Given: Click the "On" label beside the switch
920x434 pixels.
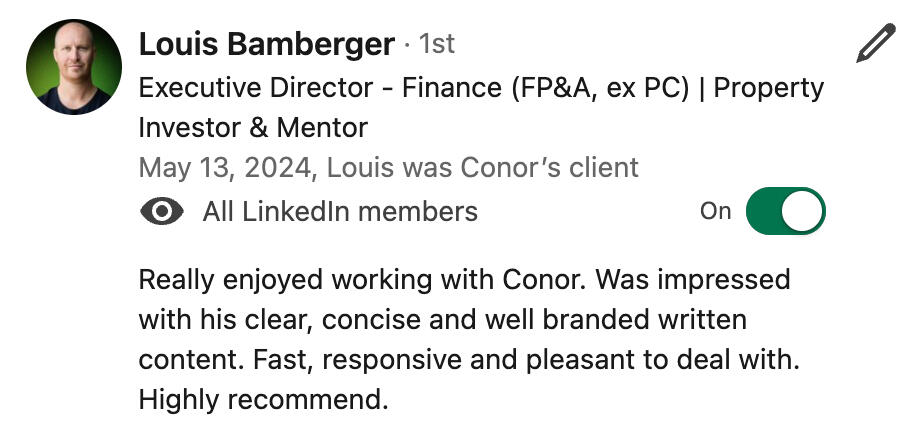Looking at the screenshot, I should click(x=715, y=212).
